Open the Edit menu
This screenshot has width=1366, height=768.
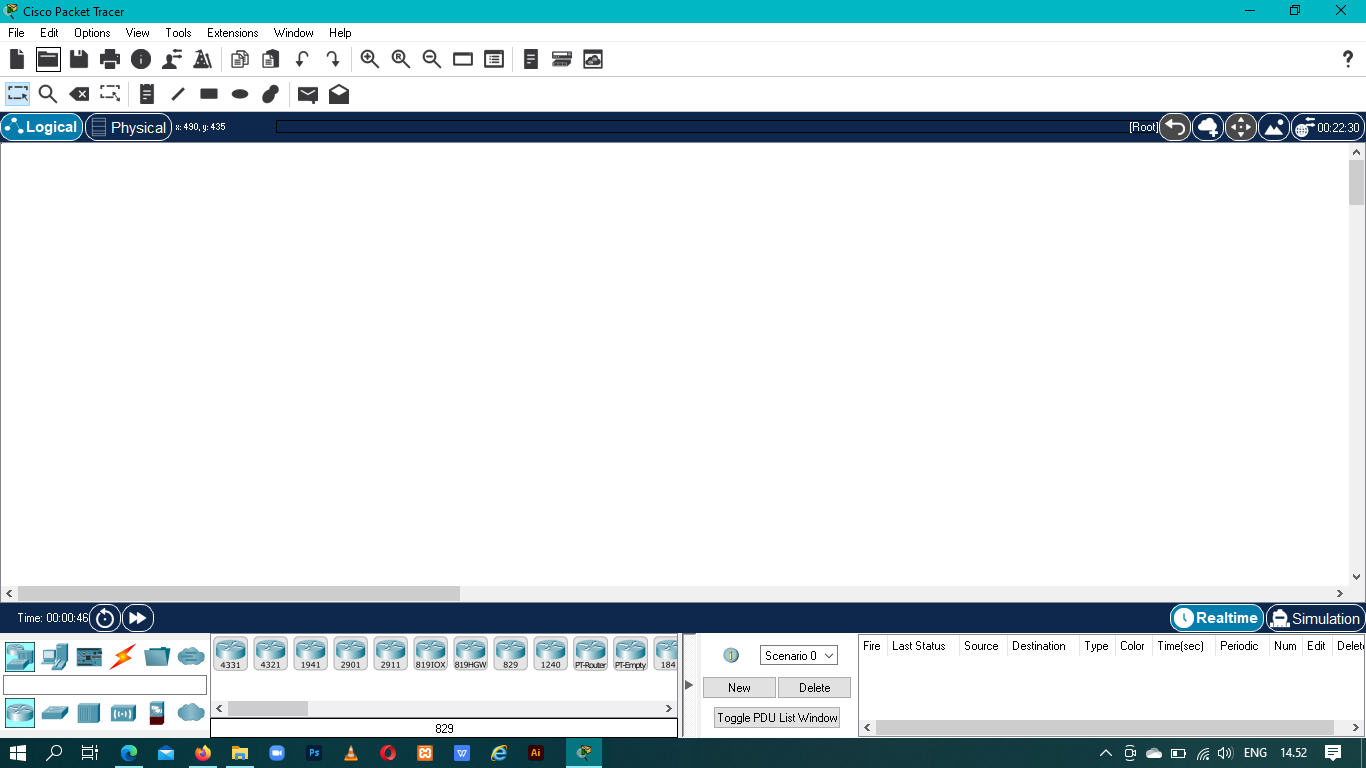pyautogui.click(x=49, y=33)
